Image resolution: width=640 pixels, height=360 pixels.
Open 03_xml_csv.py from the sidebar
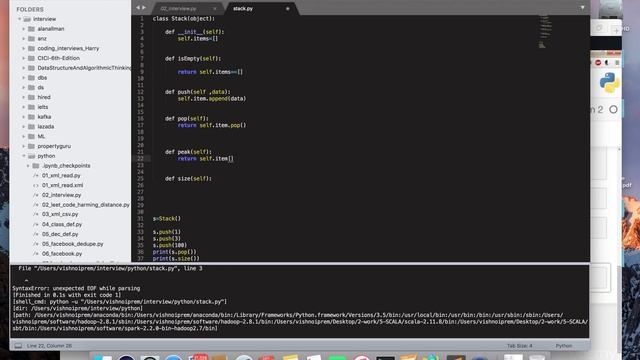click(x=60, y=214)
